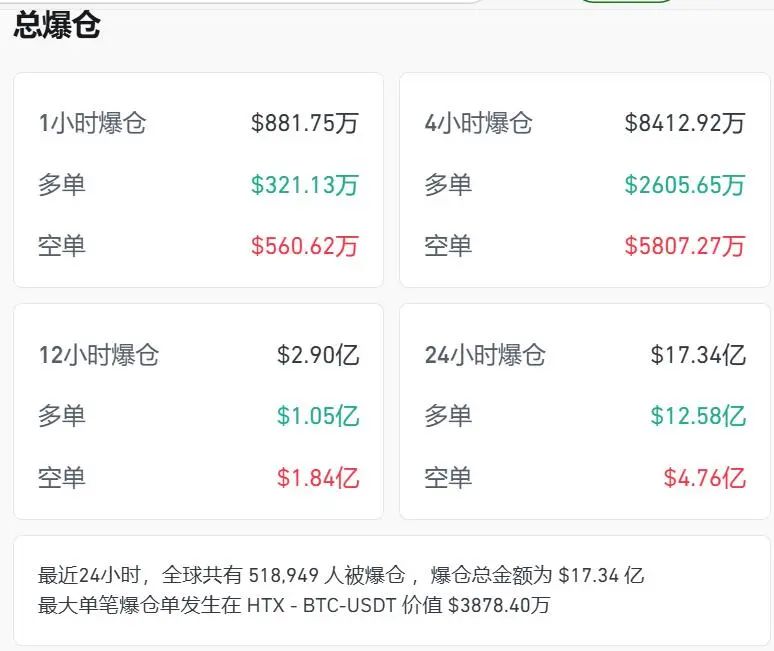The width and height of the screenshot is (774, 651).
Task: Click the 1-hour short value $560.62万
Action: [304, 246]
